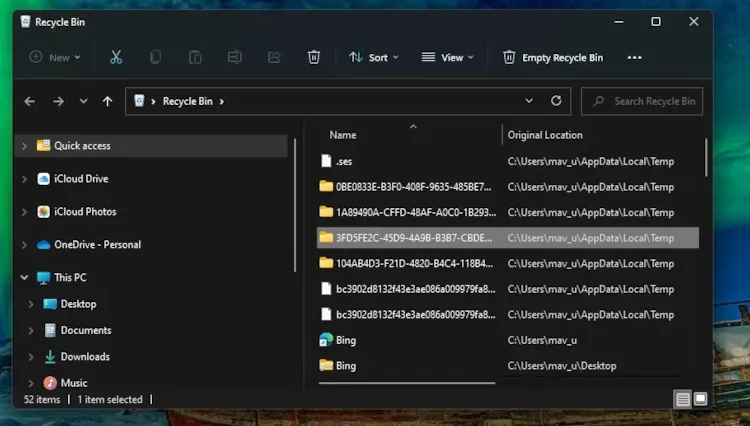Click the Search Recycle Bin field
Image resolution: width=750 pixels, height=426 pixels.
(x=653, y=101)
